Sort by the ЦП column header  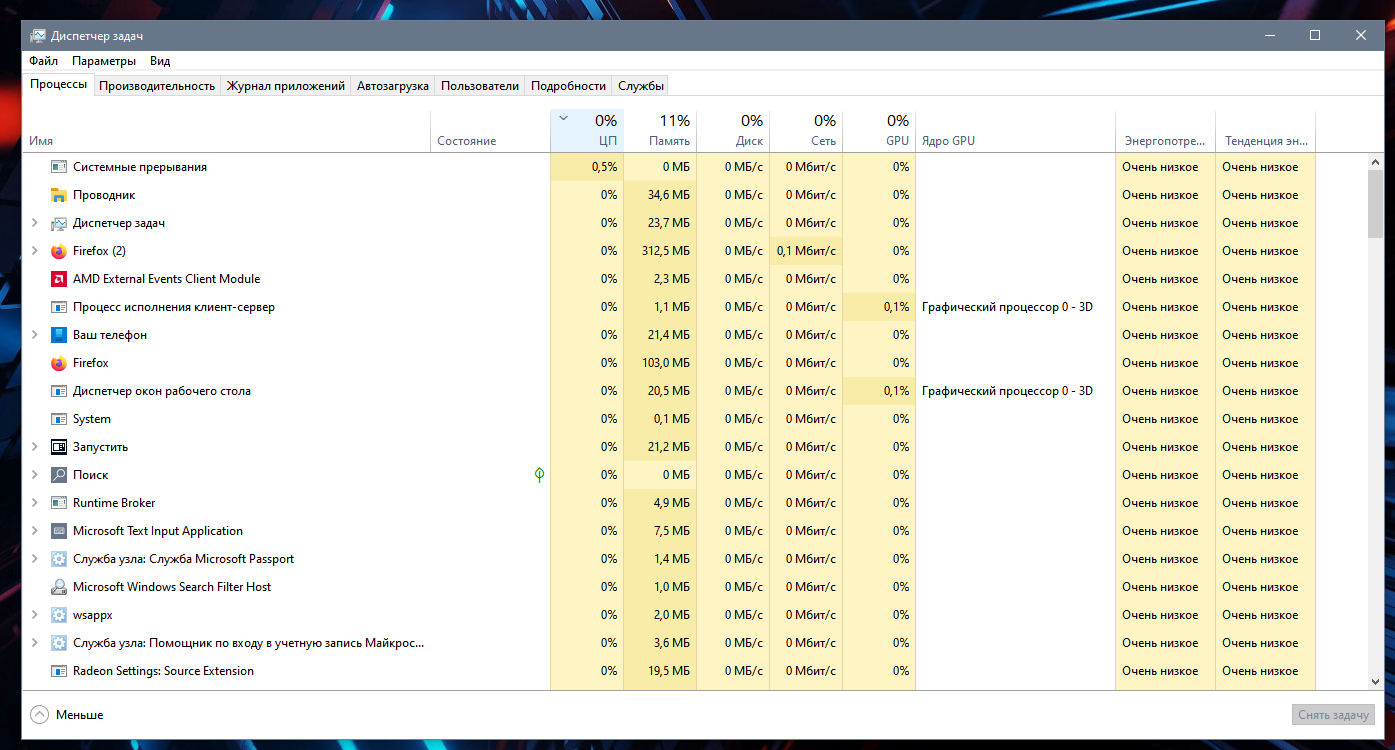pos(587,131)
